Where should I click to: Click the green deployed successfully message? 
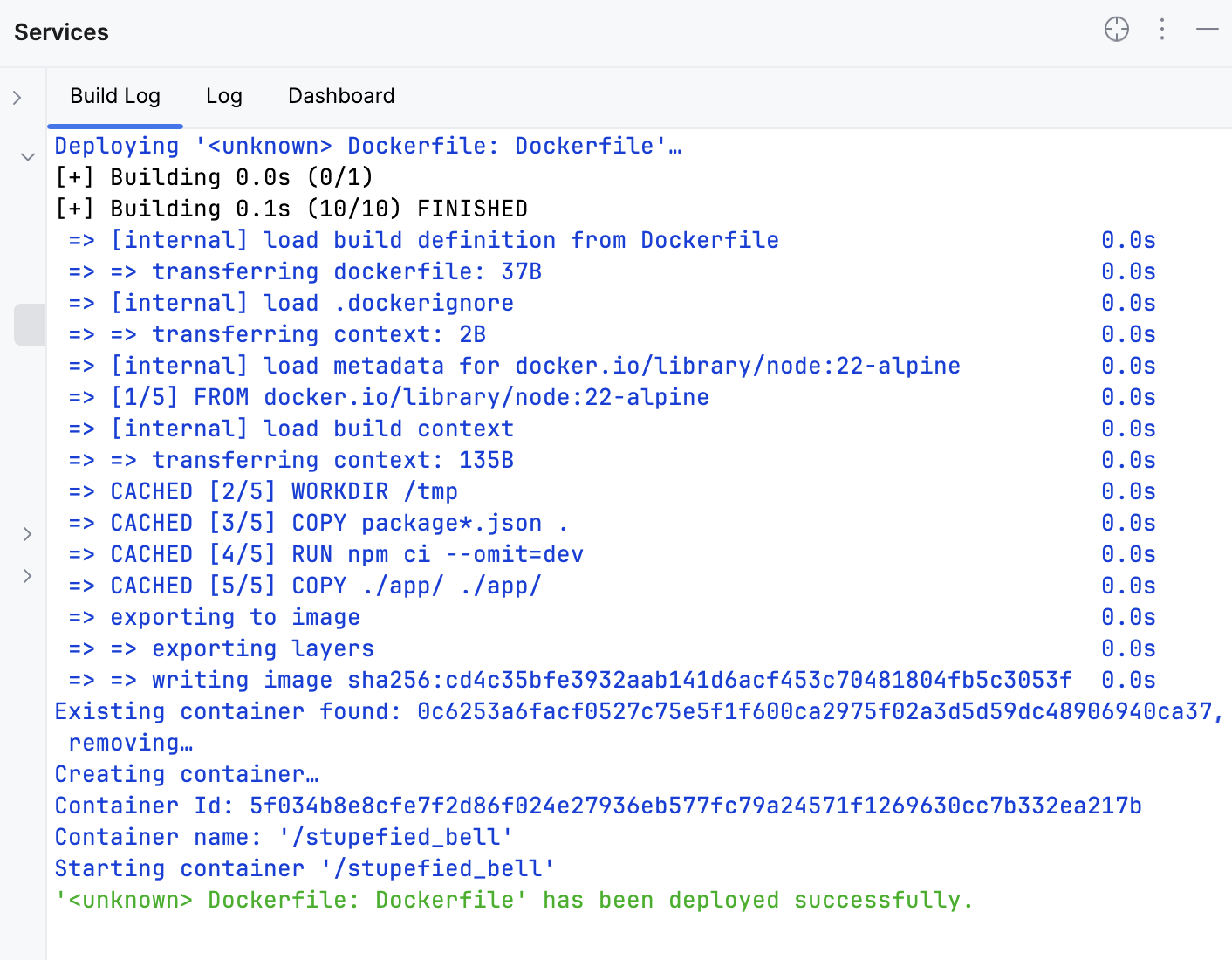[513, 900]
